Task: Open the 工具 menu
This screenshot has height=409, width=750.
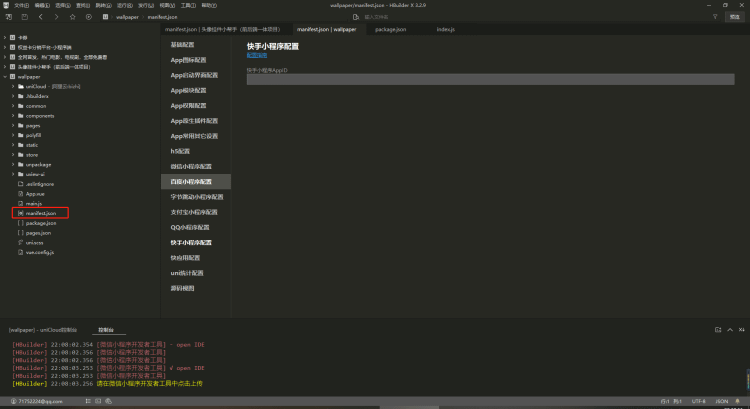Action: click(188, 5)
